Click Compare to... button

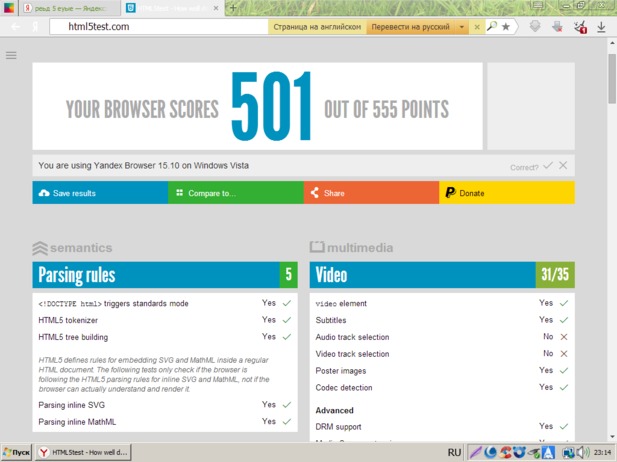click(x=236, y=193)
